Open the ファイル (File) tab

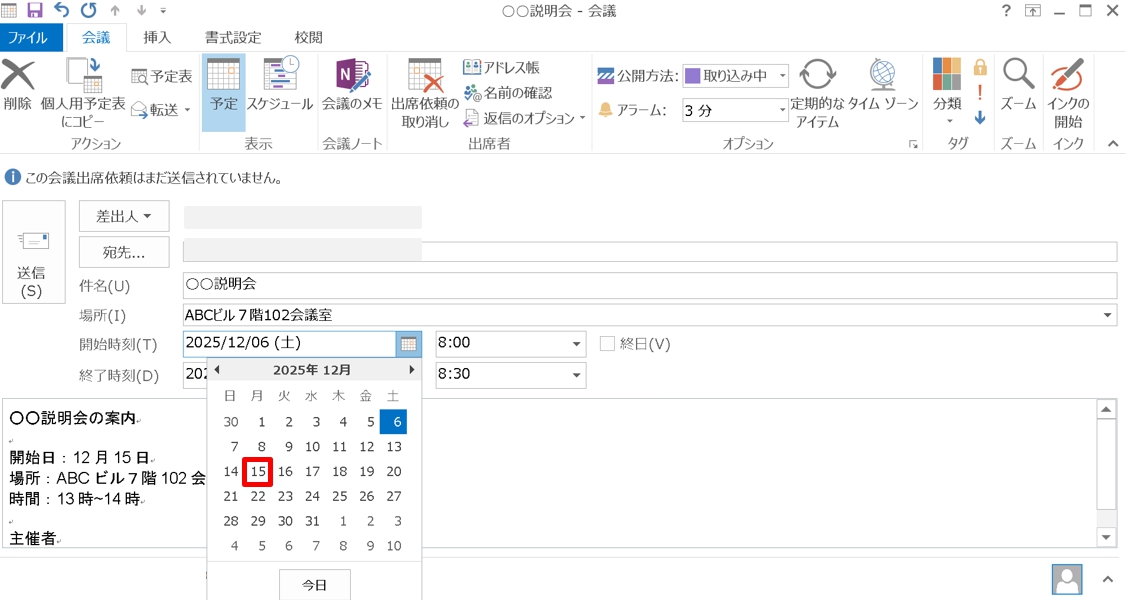pos(27,38)
